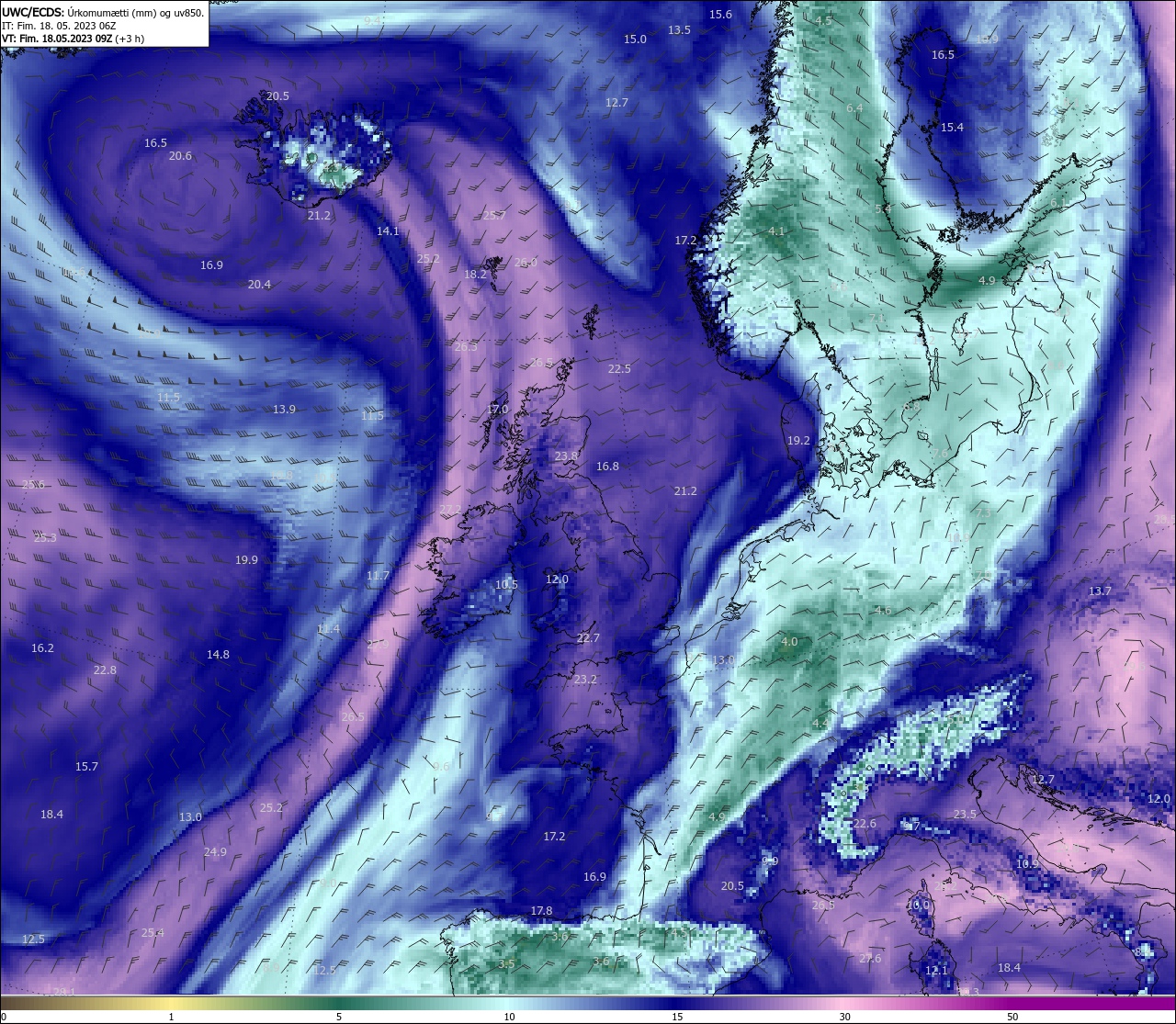Click the 15.7 value on the map
The image size is (1176, 1024).
pos(86,767)
